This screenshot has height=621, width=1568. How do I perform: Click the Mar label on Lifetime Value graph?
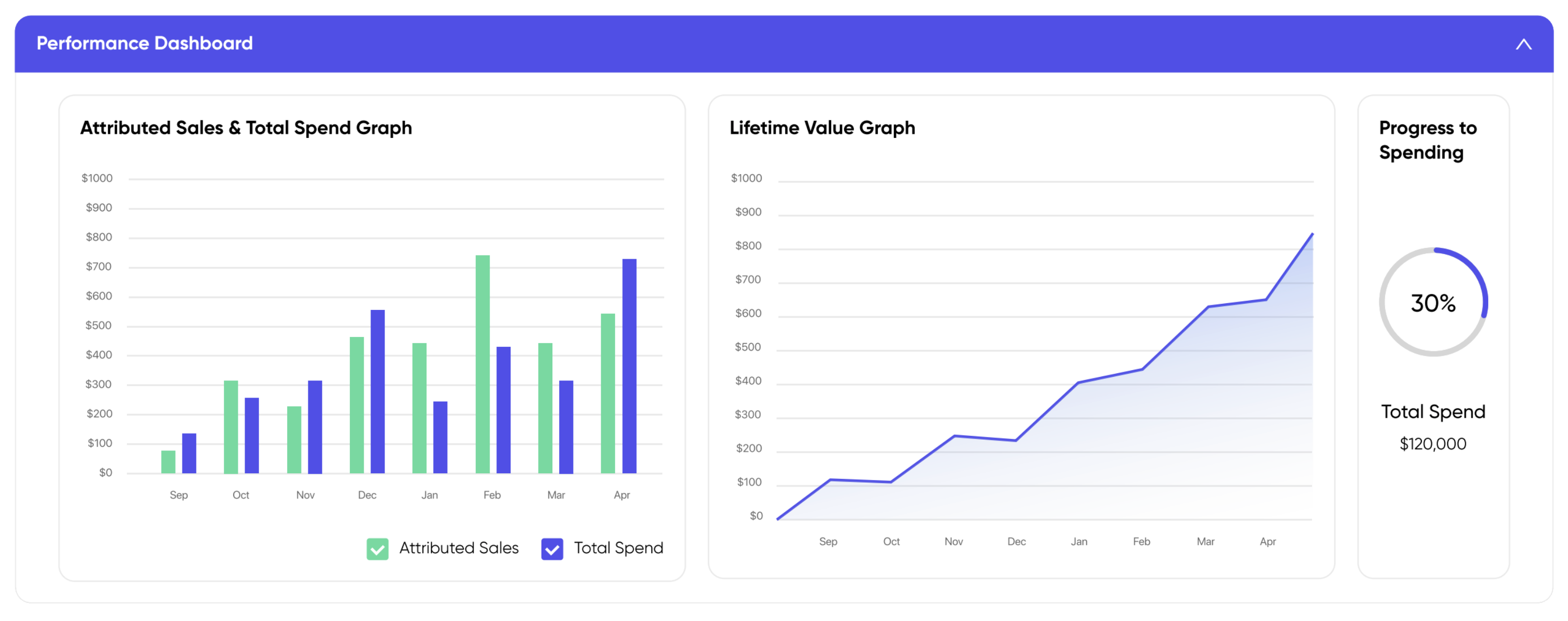click(1205, 541)
